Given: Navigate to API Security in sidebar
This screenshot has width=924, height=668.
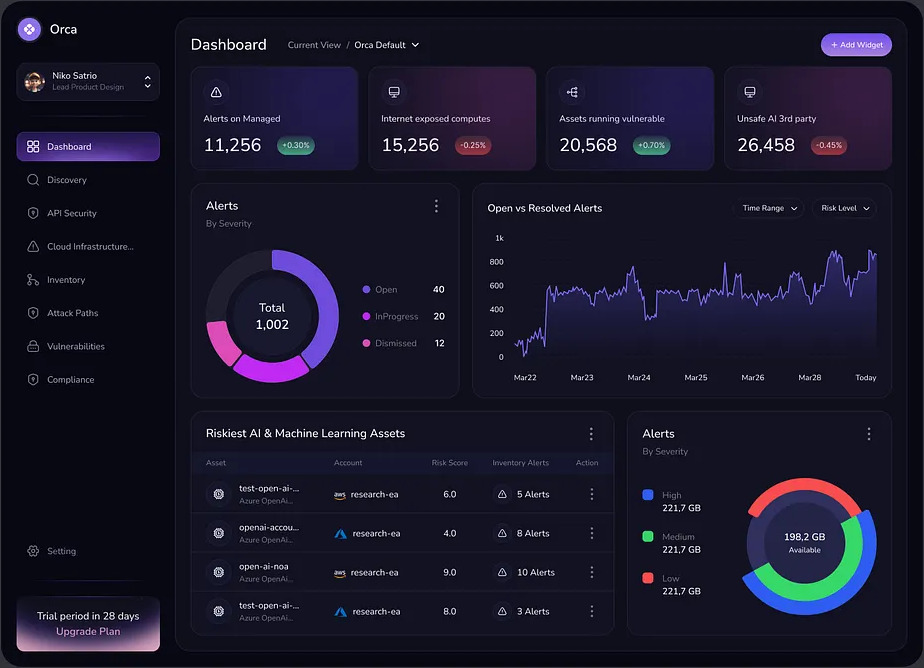Looking at the screenshot, I should coord(72,213).
